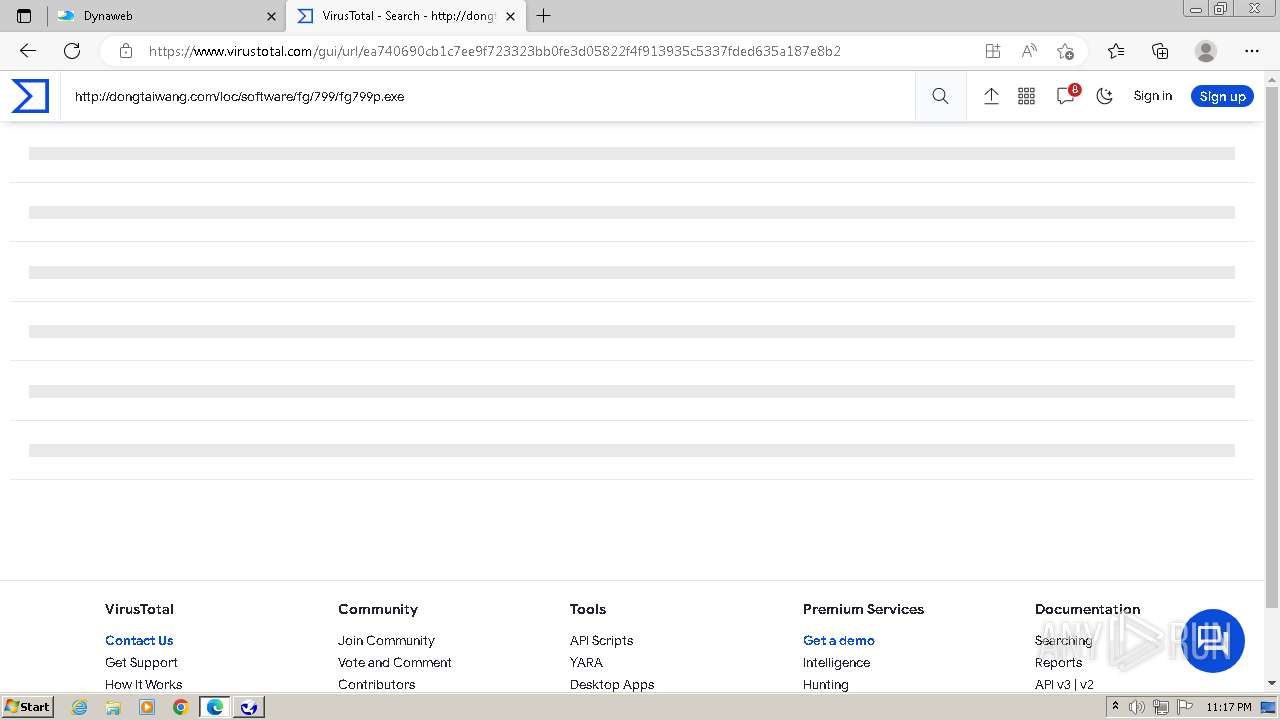Image resolution: width=1280 pixels, height=720 pixels.
Task: Click the scrollbar down arrow
Action: [x=1272, y=683]
